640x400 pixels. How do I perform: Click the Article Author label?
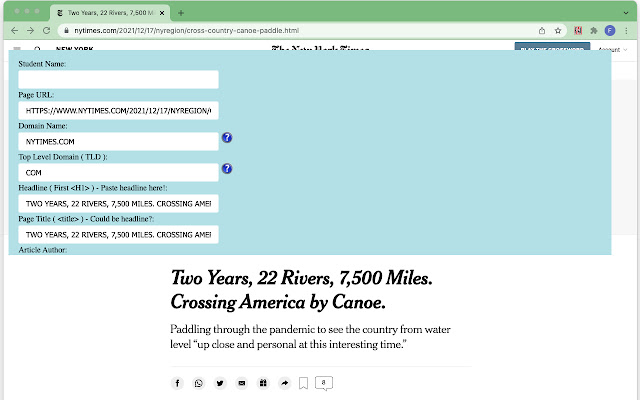(x=42, y=250)
